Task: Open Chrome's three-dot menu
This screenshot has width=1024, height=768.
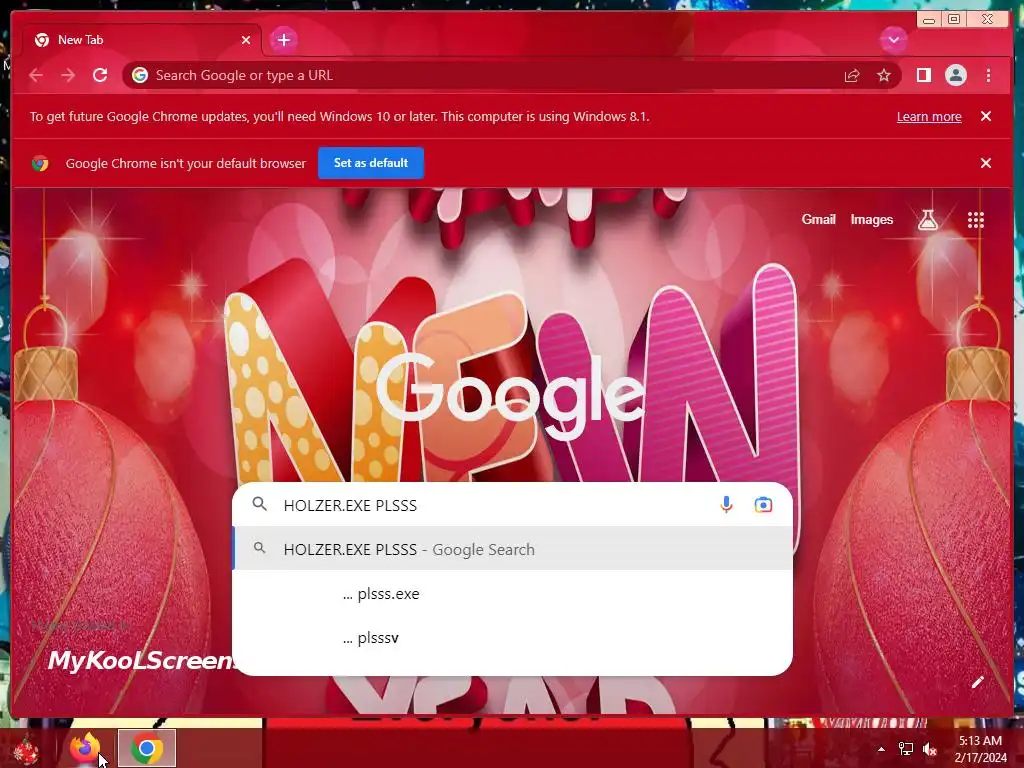Action: 988,76
